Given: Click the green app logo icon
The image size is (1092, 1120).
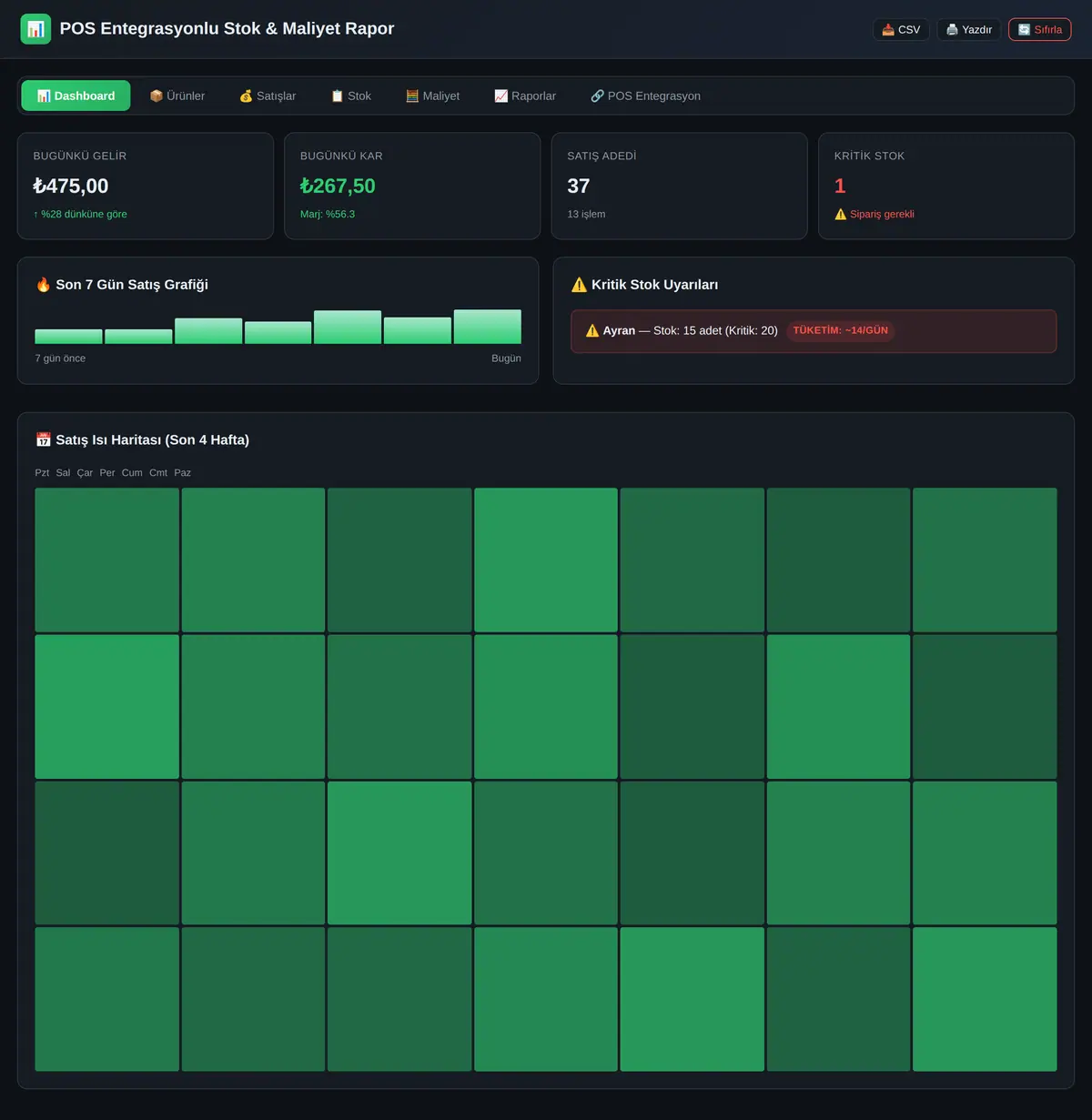Looking at the screenshot, I should point(35,29).
